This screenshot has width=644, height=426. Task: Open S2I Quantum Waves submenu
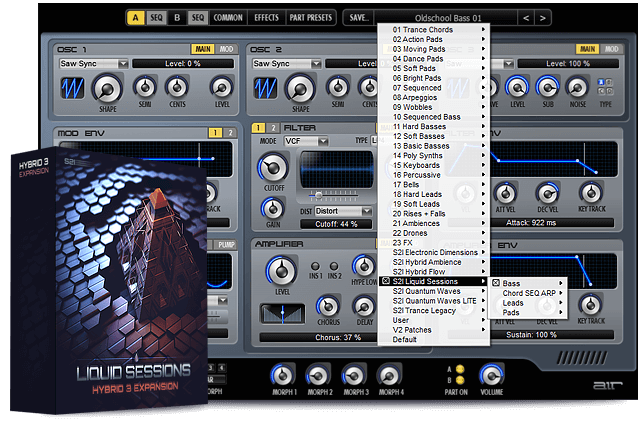433,291
